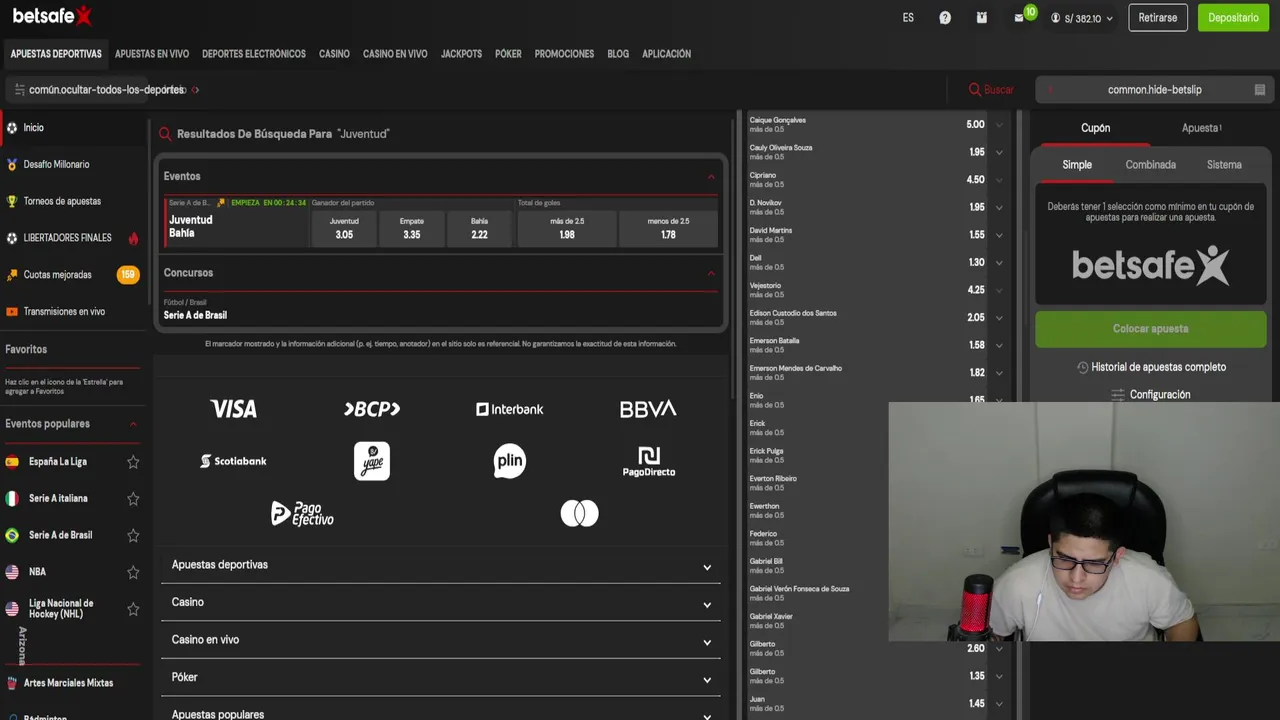
Task: Open the Jackpots menu item
Action: tap(461, 54)
